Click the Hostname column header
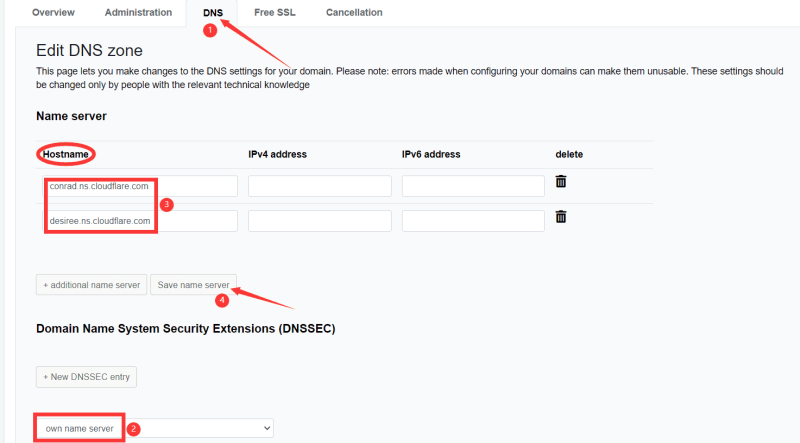The height and width of the screenshot is (443, 800). coord(66,154)
